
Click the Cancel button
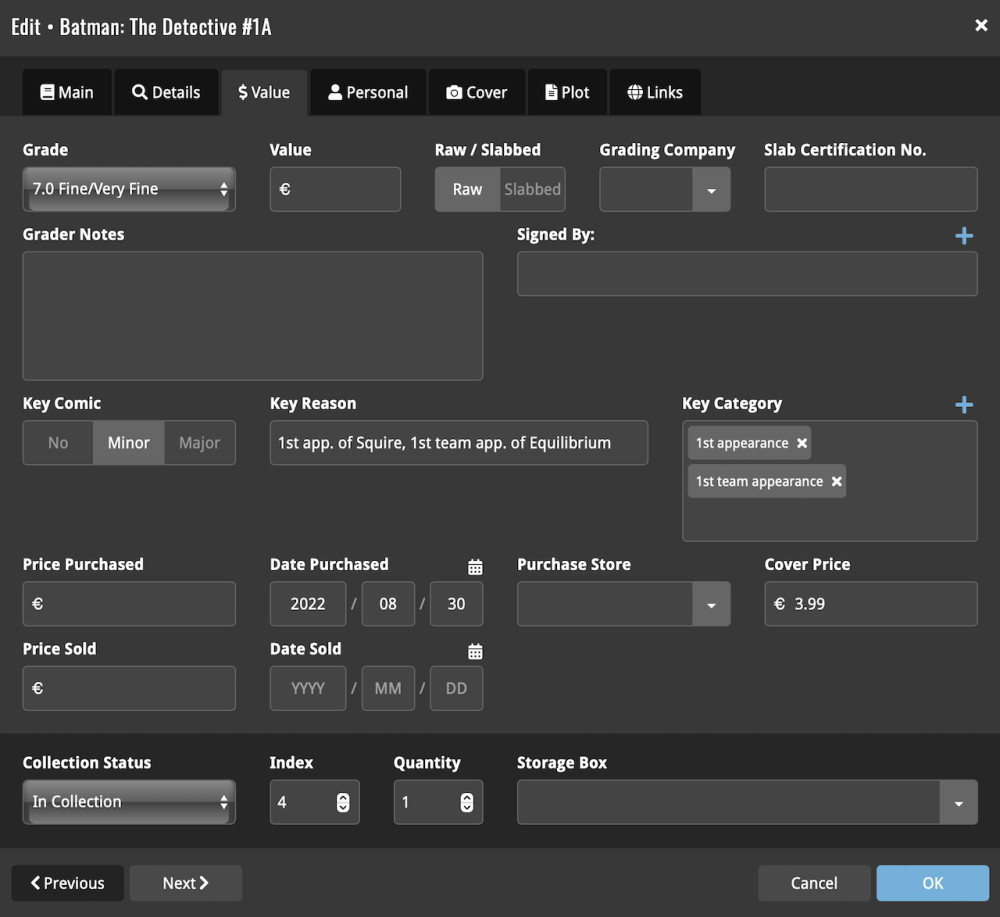point(814,883)
